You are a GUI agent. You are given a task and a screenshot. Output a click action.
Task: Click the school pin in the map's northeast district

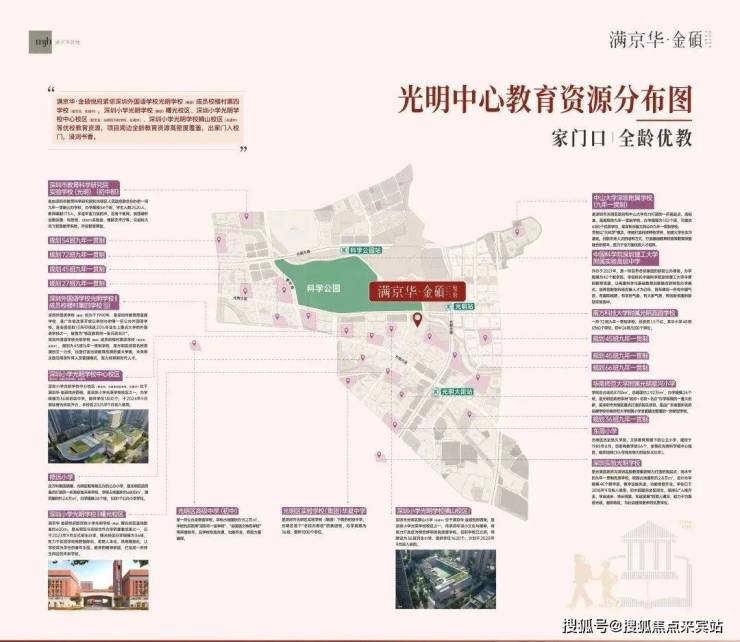pos(517,232)
